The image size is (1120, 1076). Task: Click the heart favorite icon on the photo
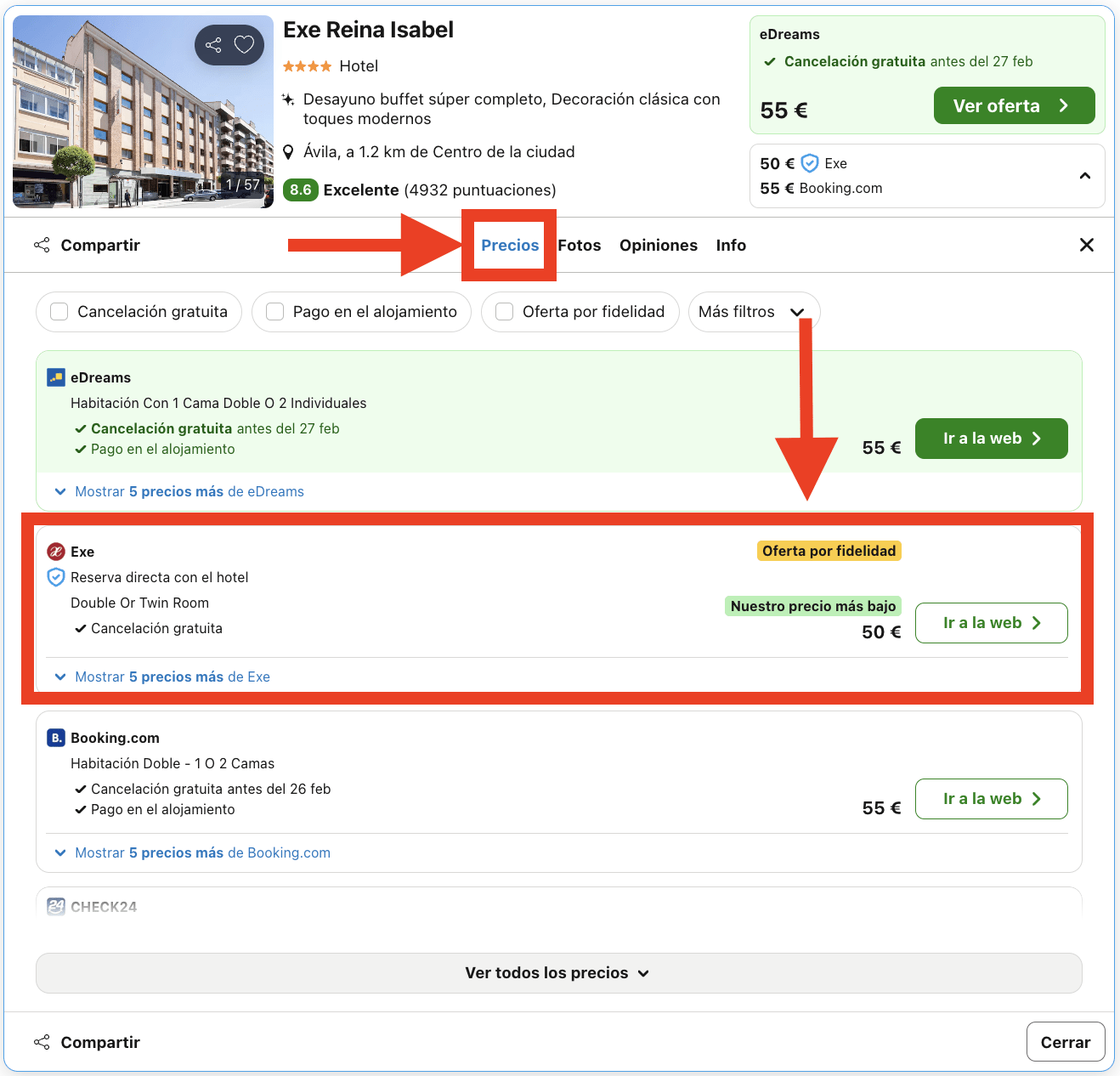245,44
